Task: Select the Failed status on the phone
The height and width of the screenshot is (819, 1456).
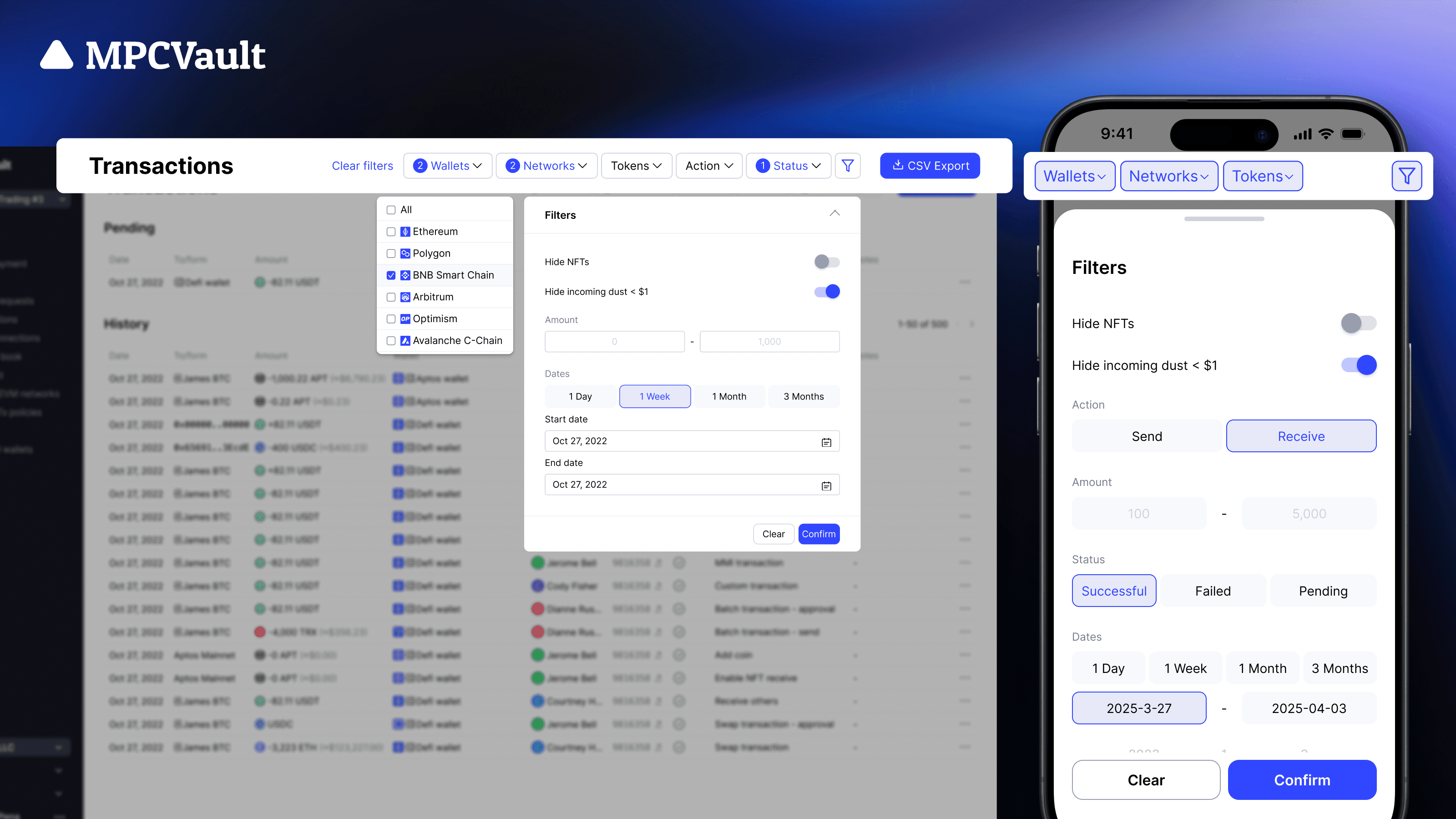Action: [x=1213, y=591]
